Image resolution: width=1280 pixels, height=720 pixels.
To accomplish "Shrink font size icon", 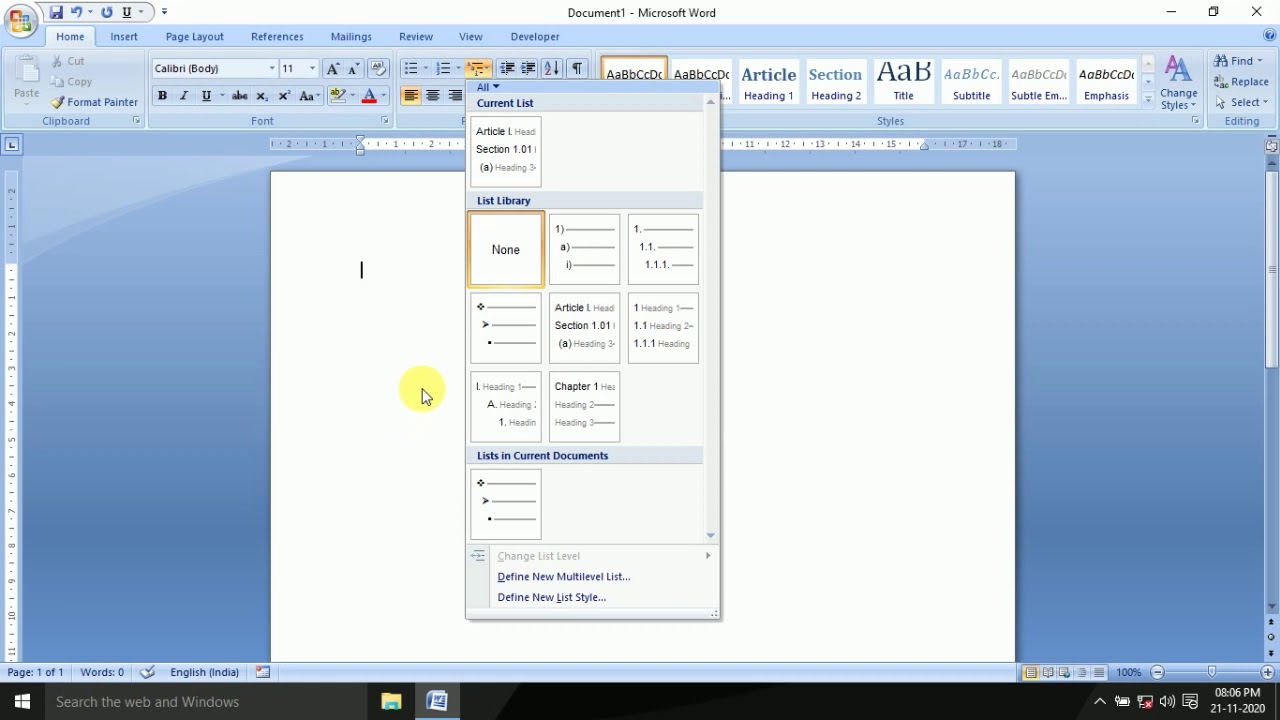I will point(353,69).
